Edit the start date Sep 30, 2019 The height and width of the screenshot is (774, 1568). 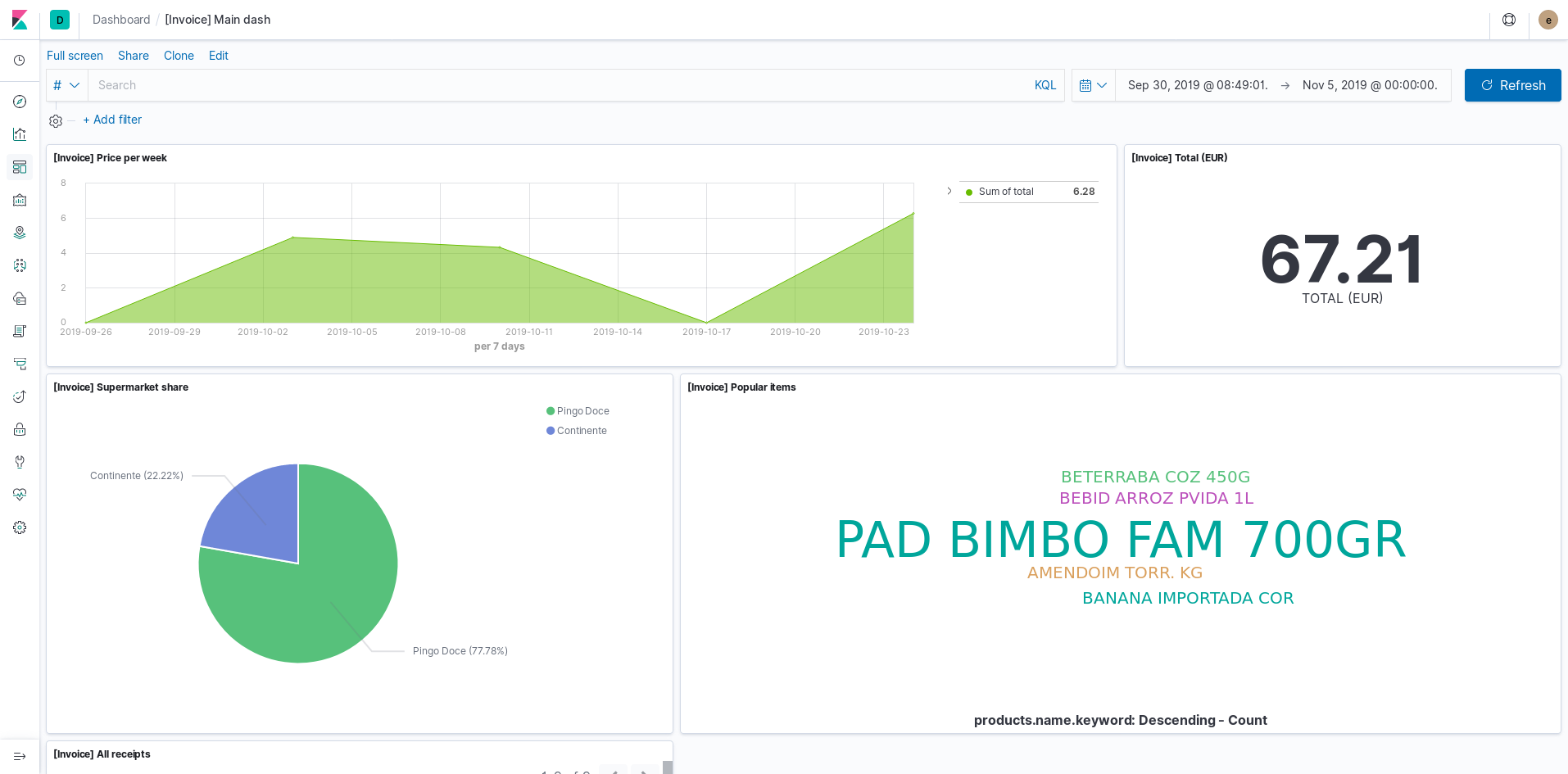(x=1198, y=85)
